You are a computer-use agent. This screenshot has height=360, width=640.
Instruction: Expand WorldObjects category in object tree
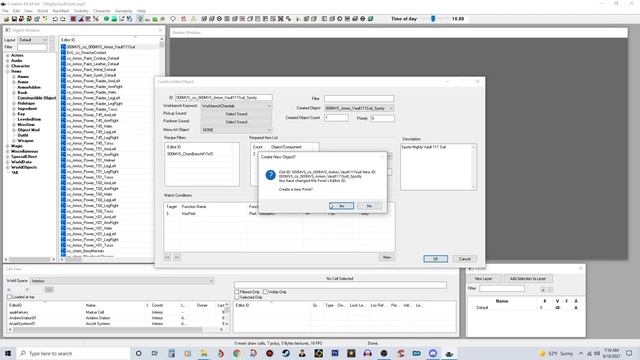[x=7, y=167]
